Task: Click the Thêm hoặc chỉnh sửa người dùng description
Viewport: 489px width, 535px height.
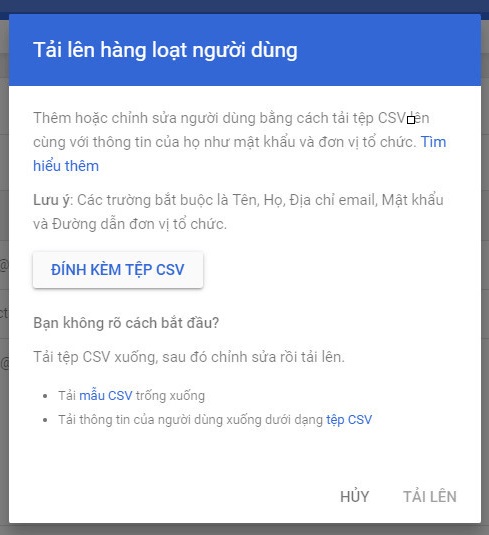Action: pos(239,142)
